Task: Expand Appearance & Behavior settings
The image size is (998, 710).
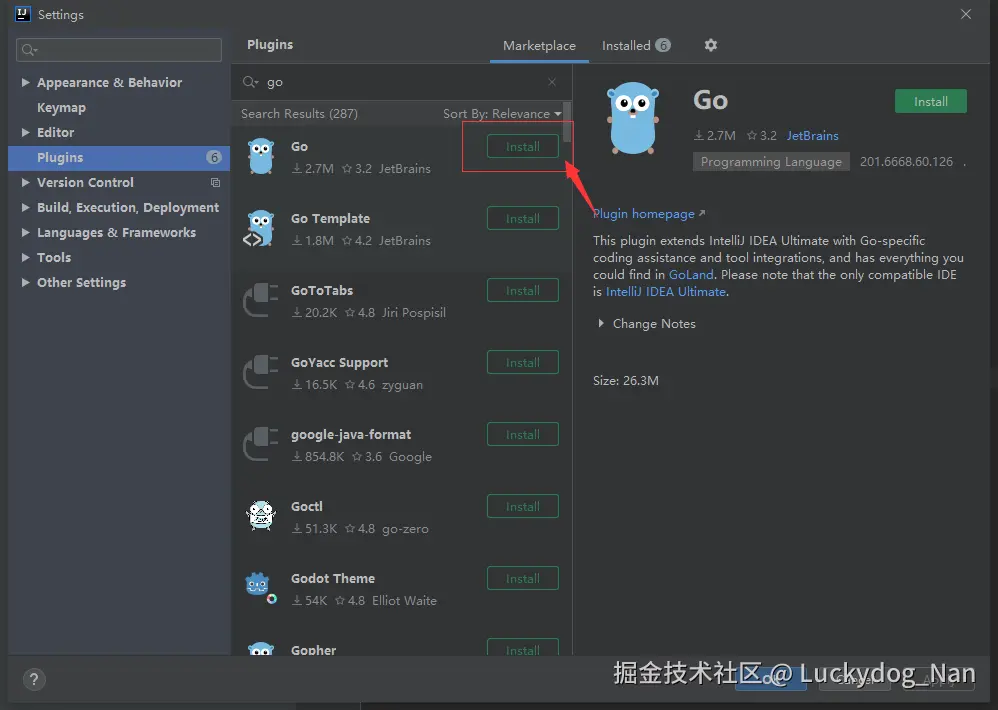Action: click(25, 82)
